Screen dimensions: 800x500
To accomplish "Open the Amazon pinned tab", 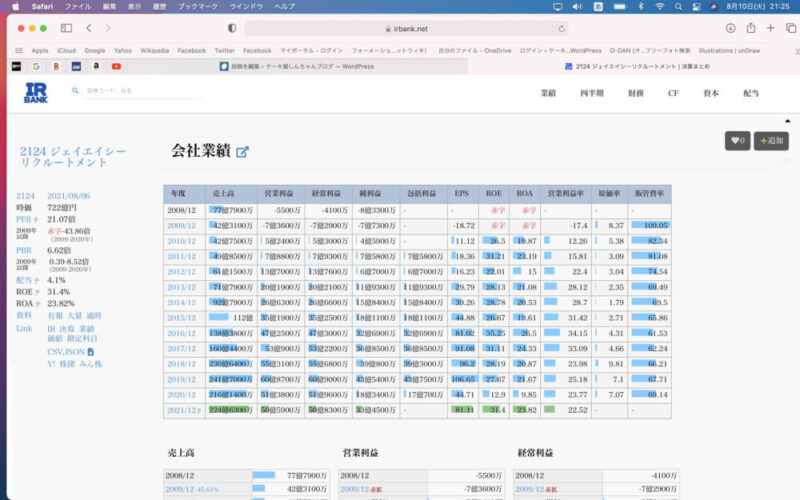I will (96, 66).
